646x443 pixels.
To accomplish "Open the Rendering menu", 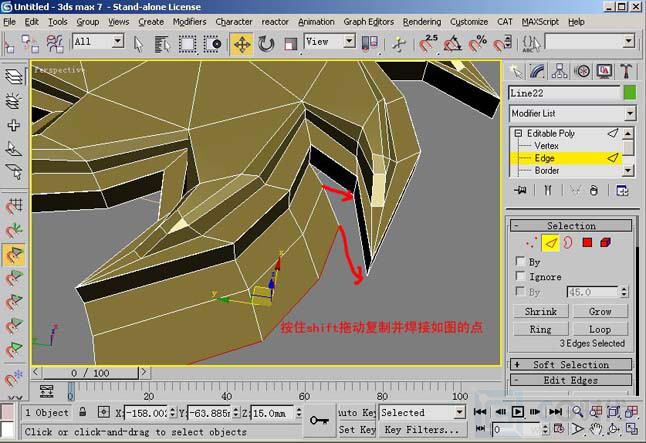I will point(422,22).
